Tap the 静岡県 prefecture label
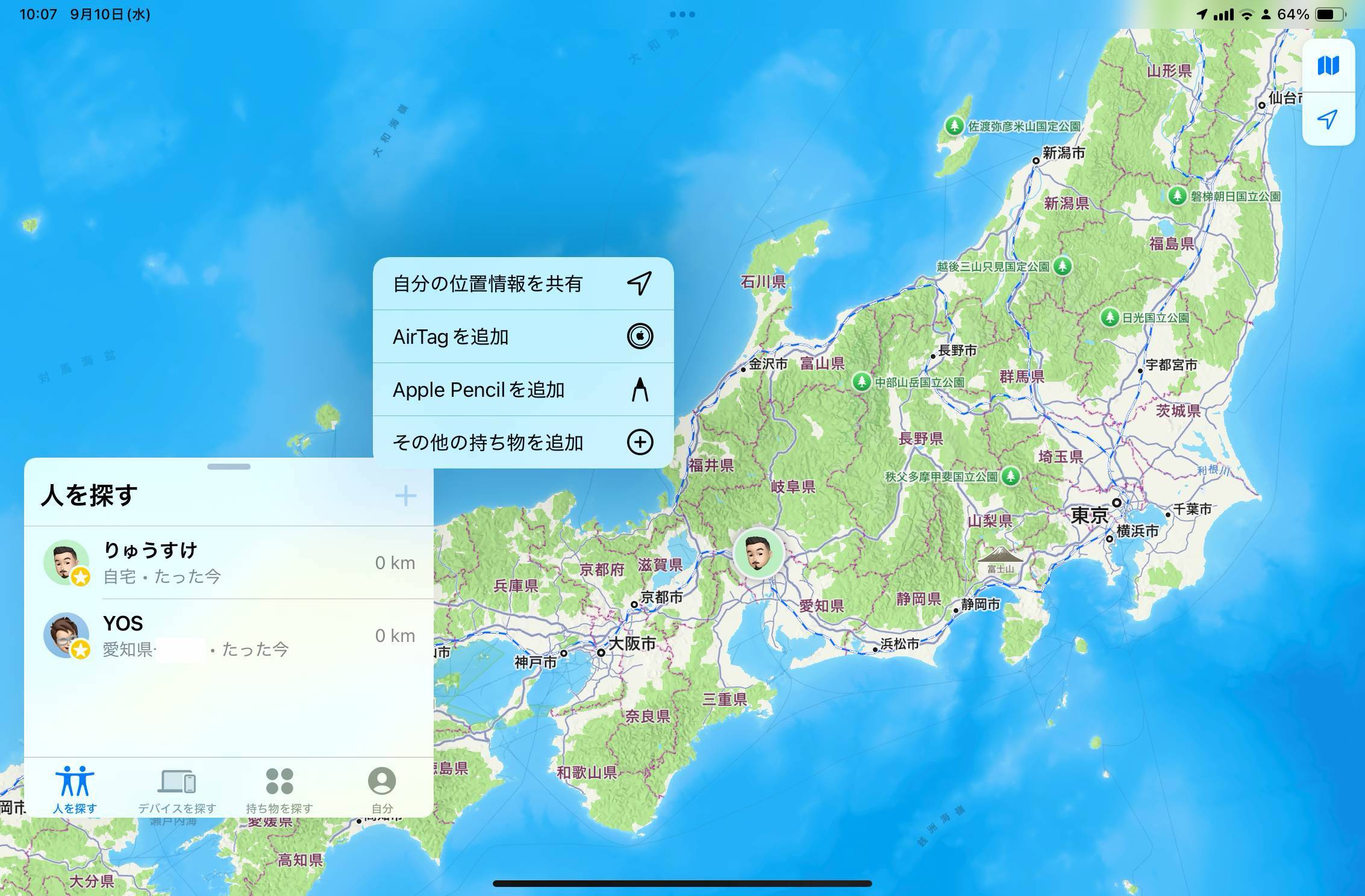 pyautogui.click(x=918, y=599)
